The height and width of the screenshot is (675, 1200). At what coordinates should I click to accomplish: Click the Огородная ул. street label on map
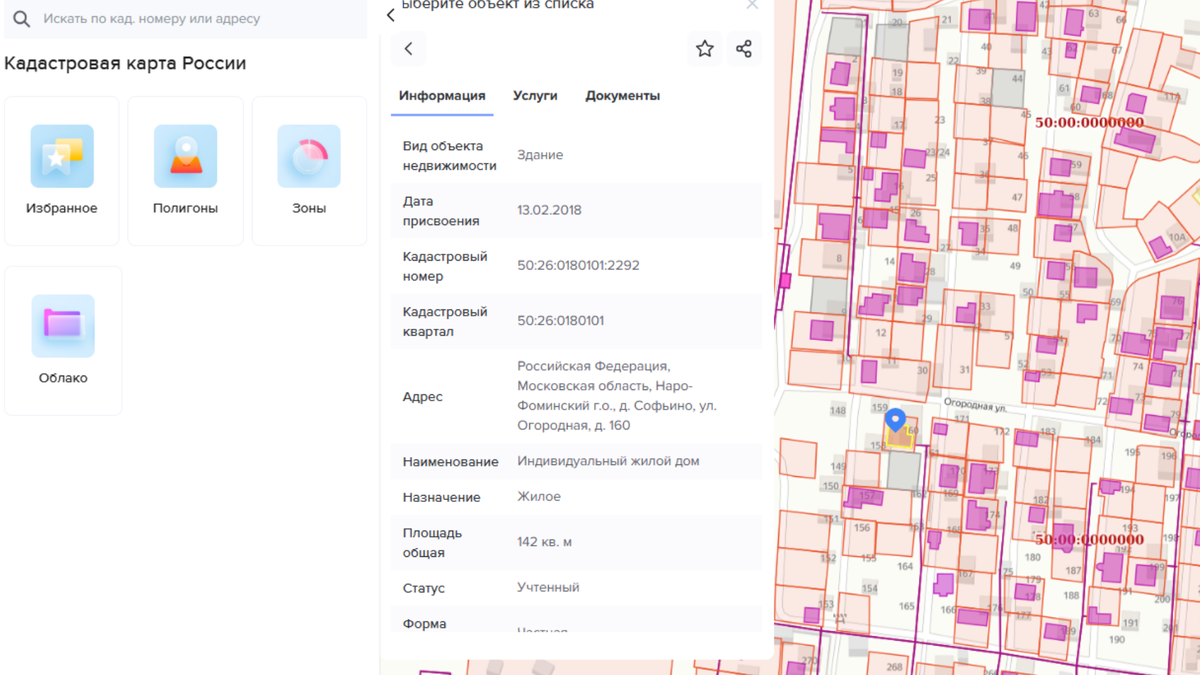pyautogui.click(x=975, y=405)
